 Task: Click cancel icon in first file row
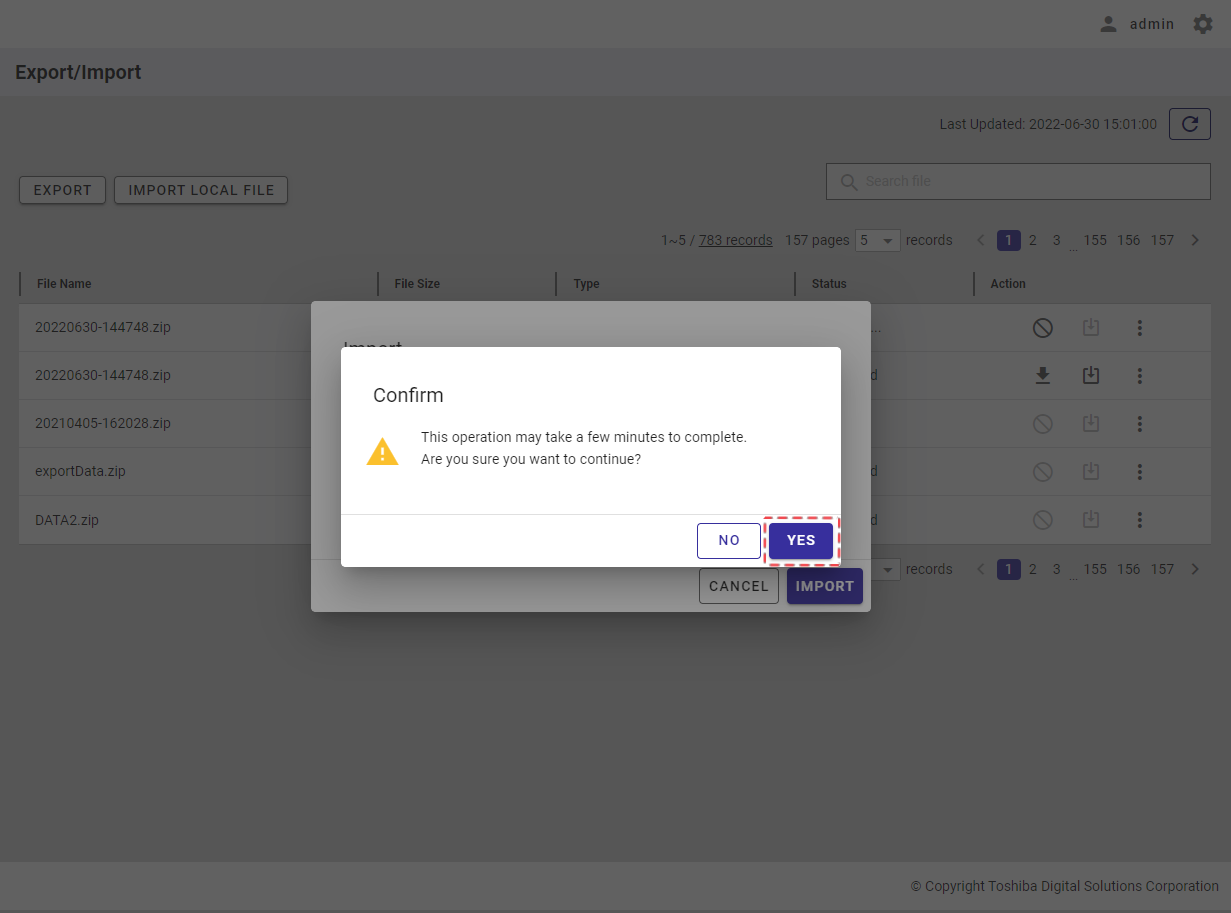[x=1042, y=328]
